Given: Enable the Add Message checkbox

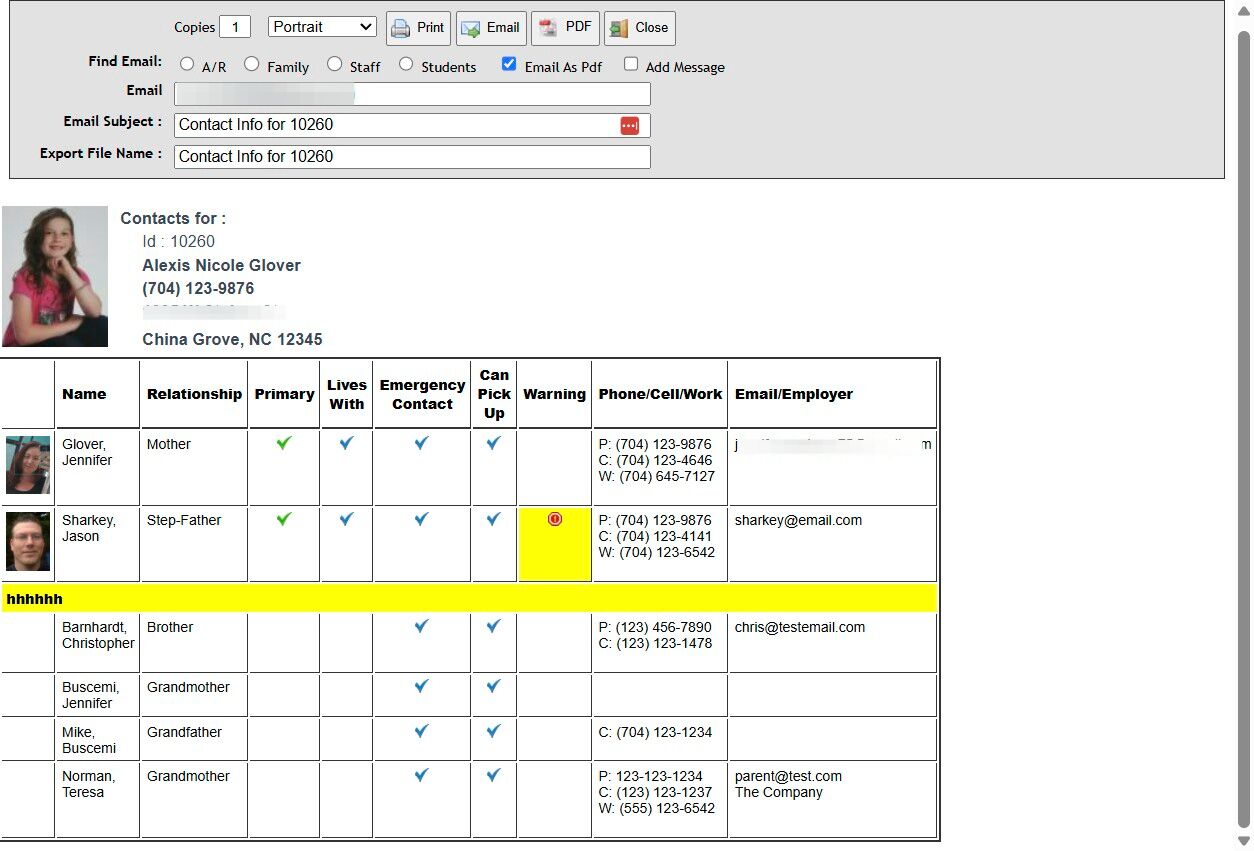Looking at the screenshot, I should 631,65.
